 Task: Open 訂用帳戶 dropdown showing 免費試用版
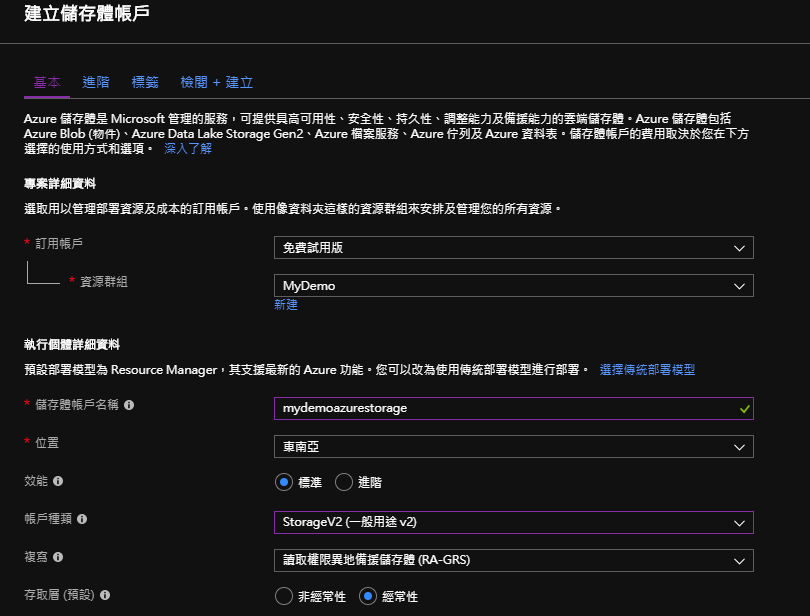(x=513, y=248)
